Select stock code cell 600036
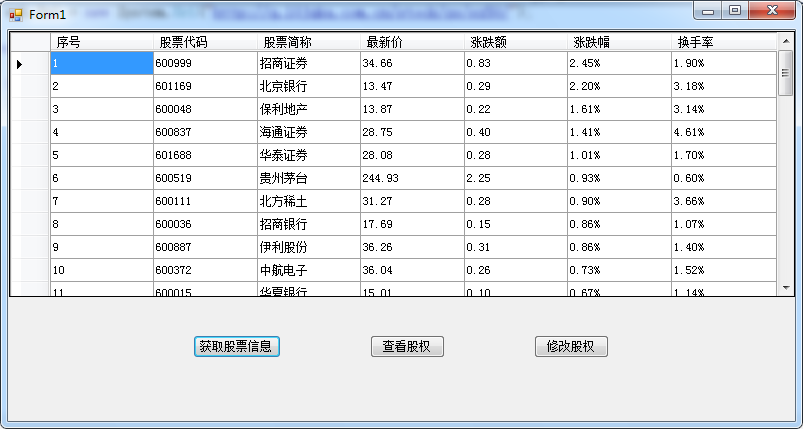Image resolution: width=803 pixels, height=429 pixels. [205, 224]
